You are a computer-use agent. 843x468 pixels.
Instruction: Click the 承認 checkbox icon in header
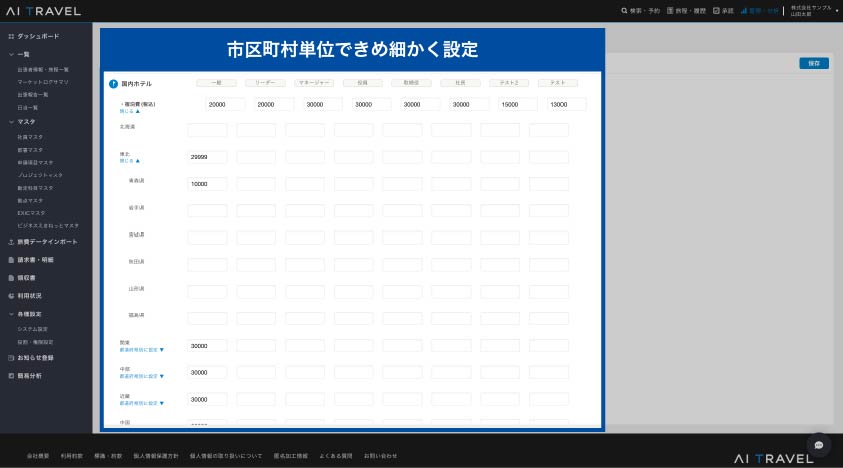pyautogui.click(x=716, y=11)
